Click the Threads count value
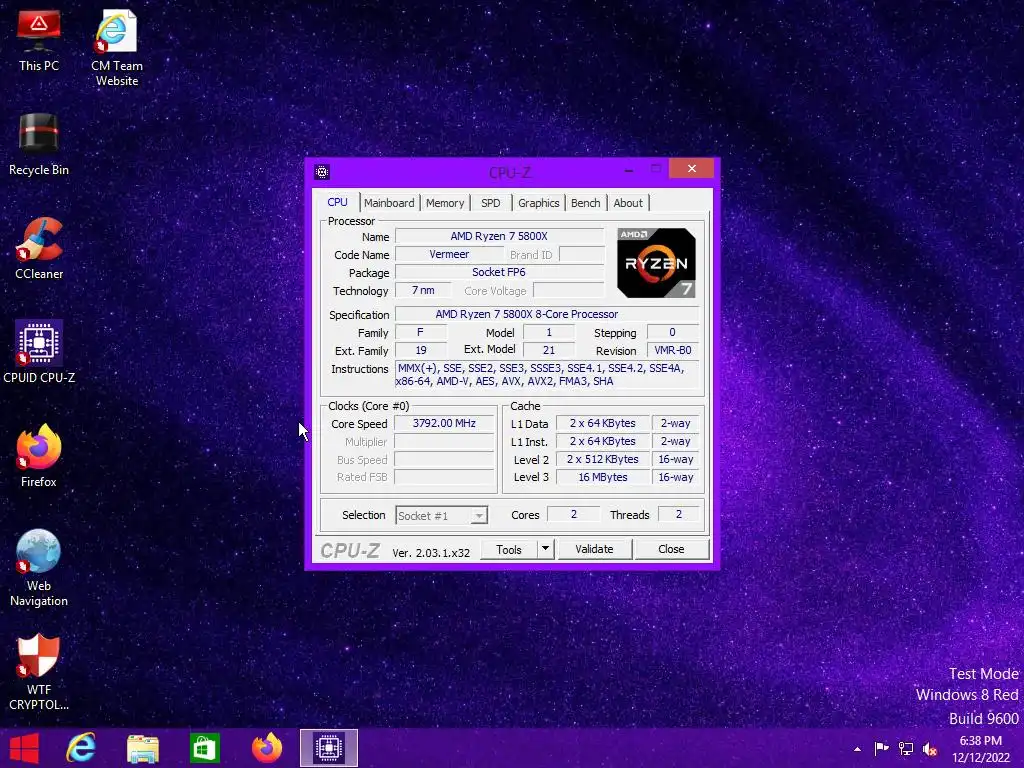1024x768 pixels. click(679, 515)
